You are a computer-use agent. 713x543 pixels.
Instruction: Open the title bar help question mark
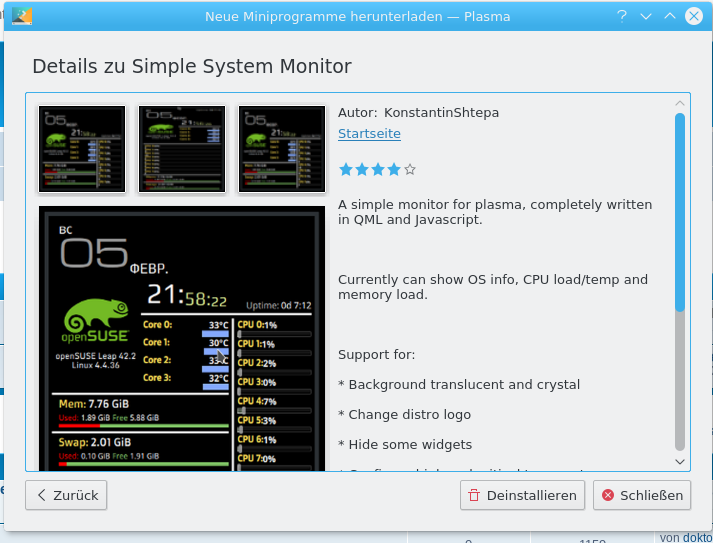click(622, 16)
